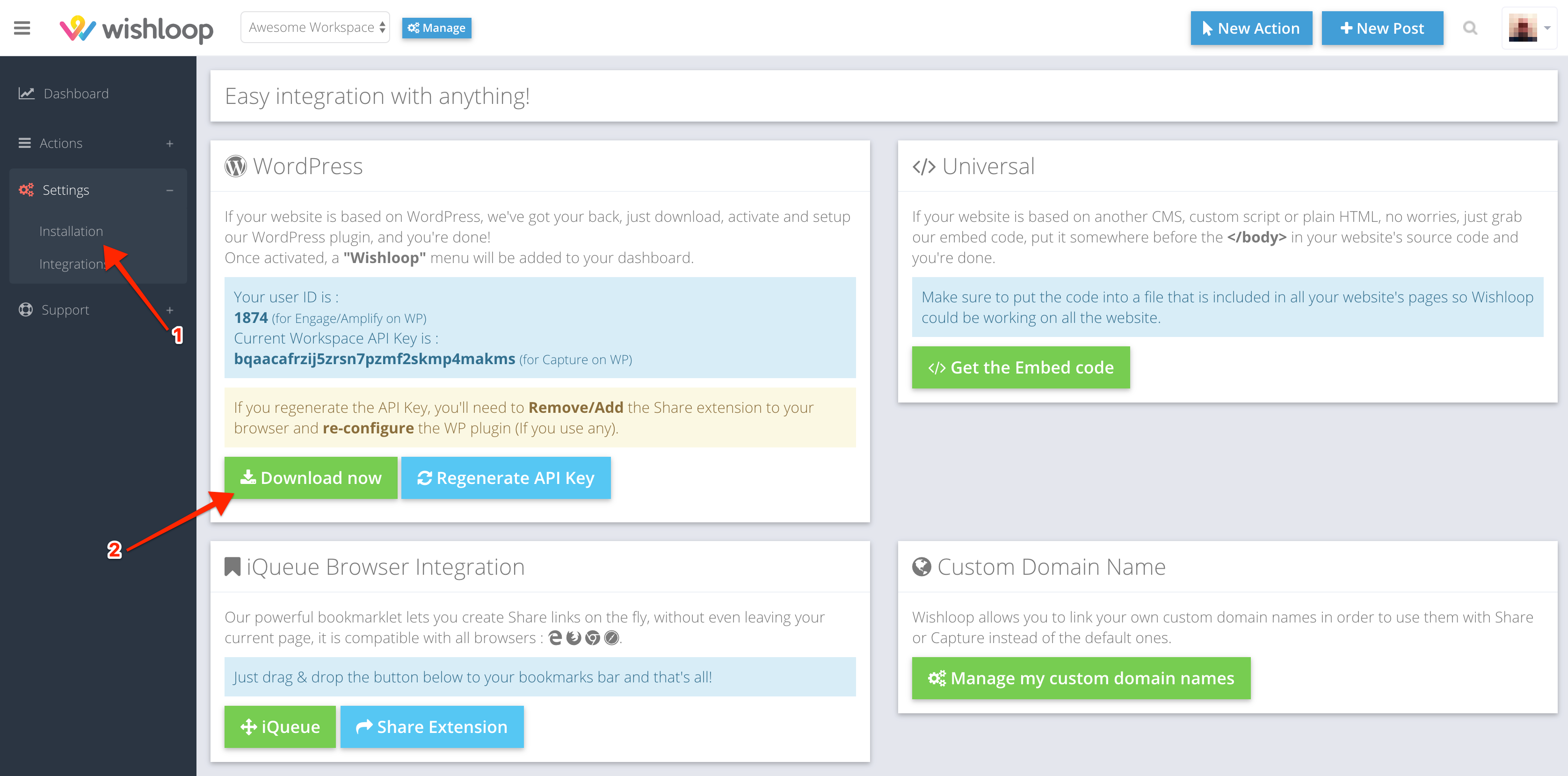Open the Awesome Workspace dropdown
The height and width of the screenshot is (776, 1568).
315,28
